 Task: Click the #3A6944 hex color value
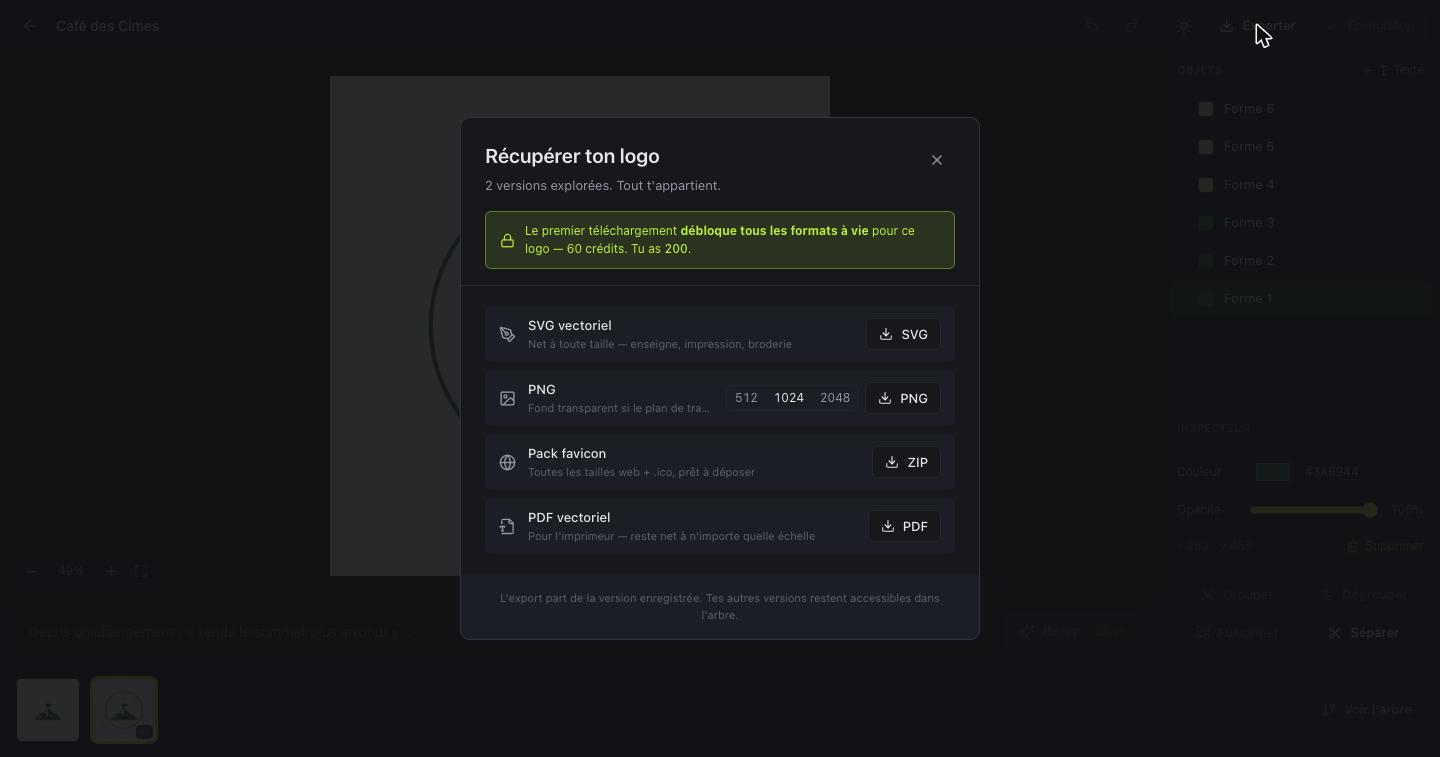click(x=1331, y=472)
